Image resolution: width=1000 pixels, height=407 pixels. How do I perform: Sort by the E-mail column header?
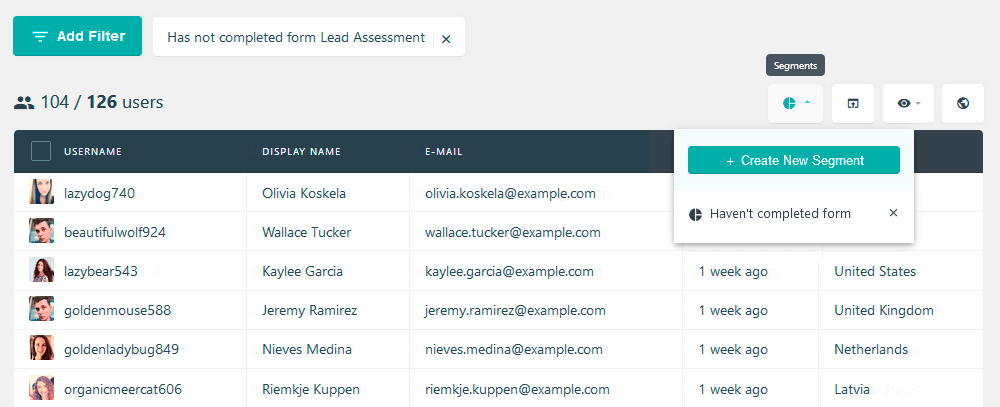click(444, 152)
